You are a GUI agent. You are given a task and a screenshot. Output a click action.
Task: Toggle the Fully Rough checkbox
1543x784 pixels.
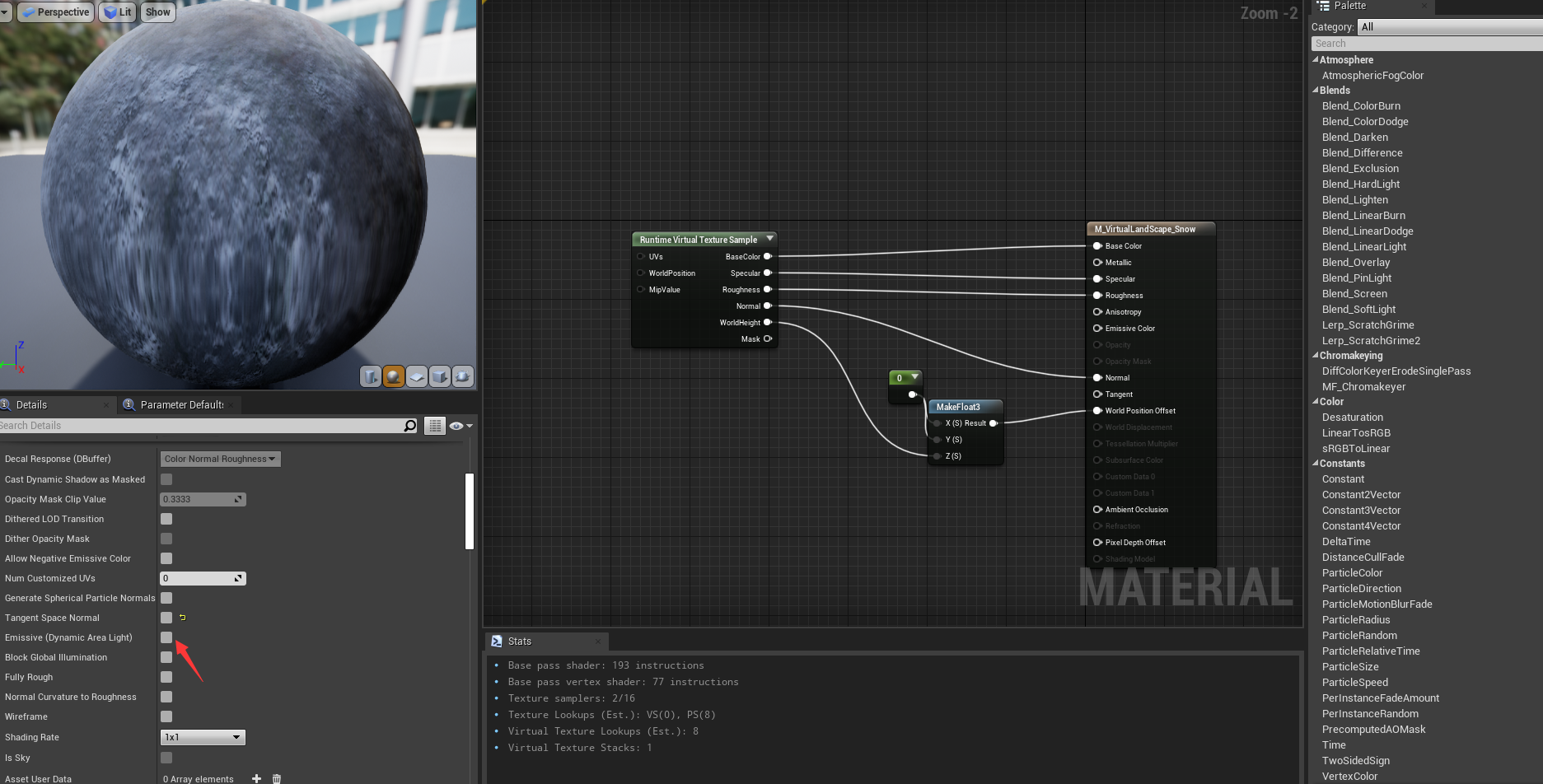click(x=166, y=677)
